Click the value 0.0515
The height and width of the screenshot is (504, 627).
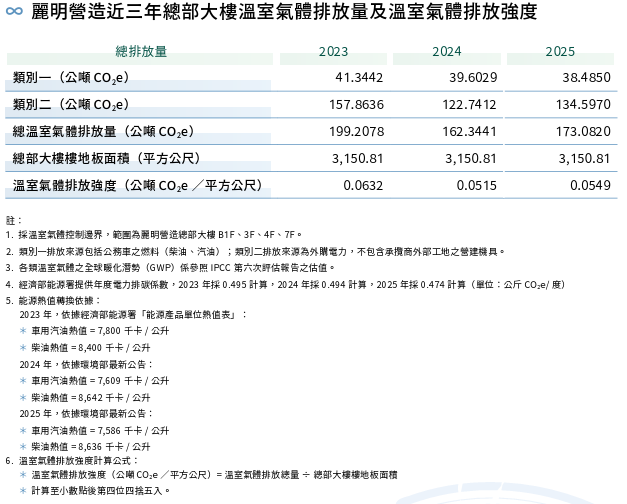477,186
